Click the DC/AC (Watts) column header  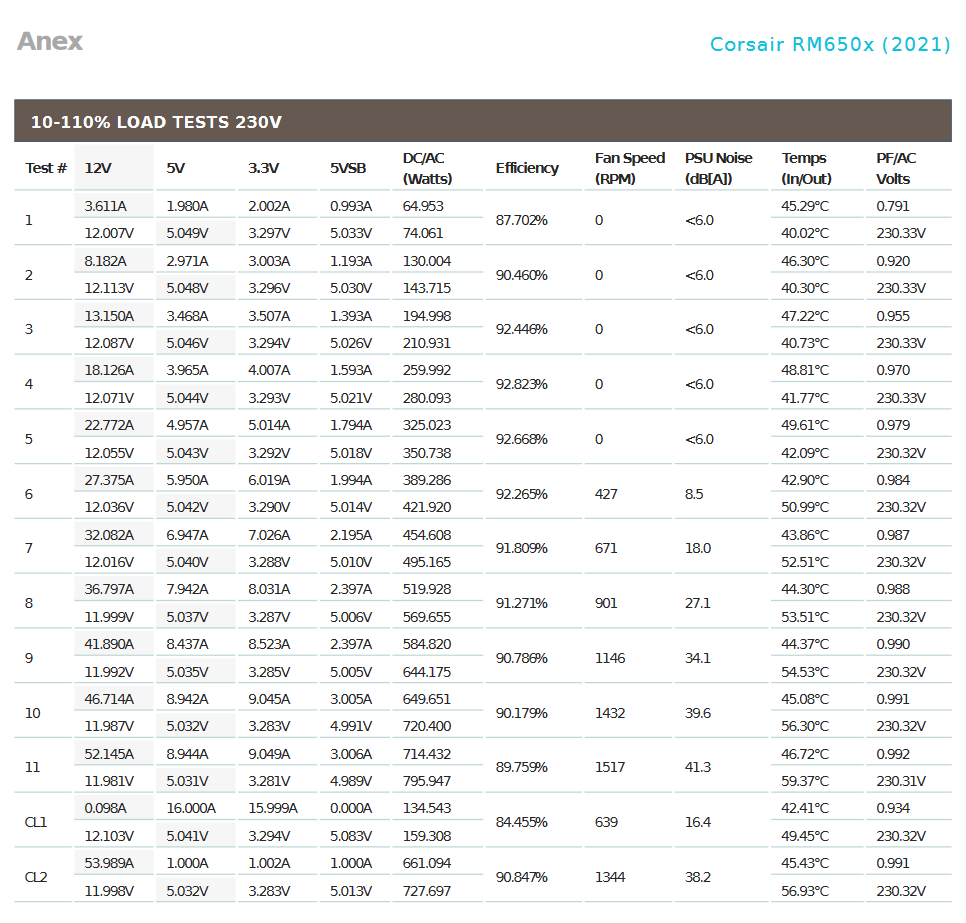427,168
